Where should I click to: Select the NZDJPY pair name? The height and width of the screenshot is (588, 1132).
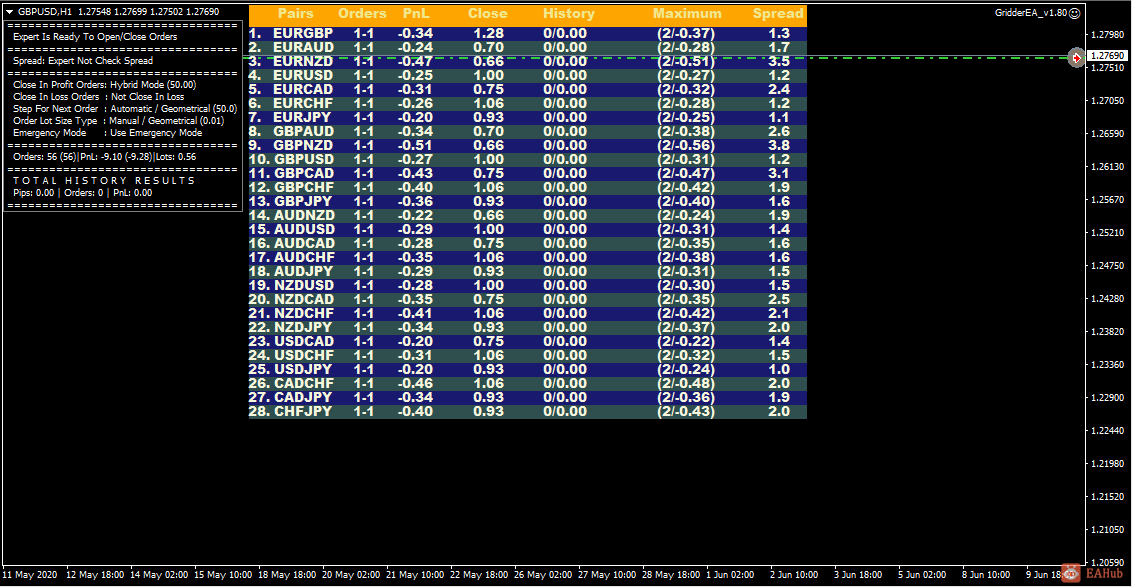point(303,327)
